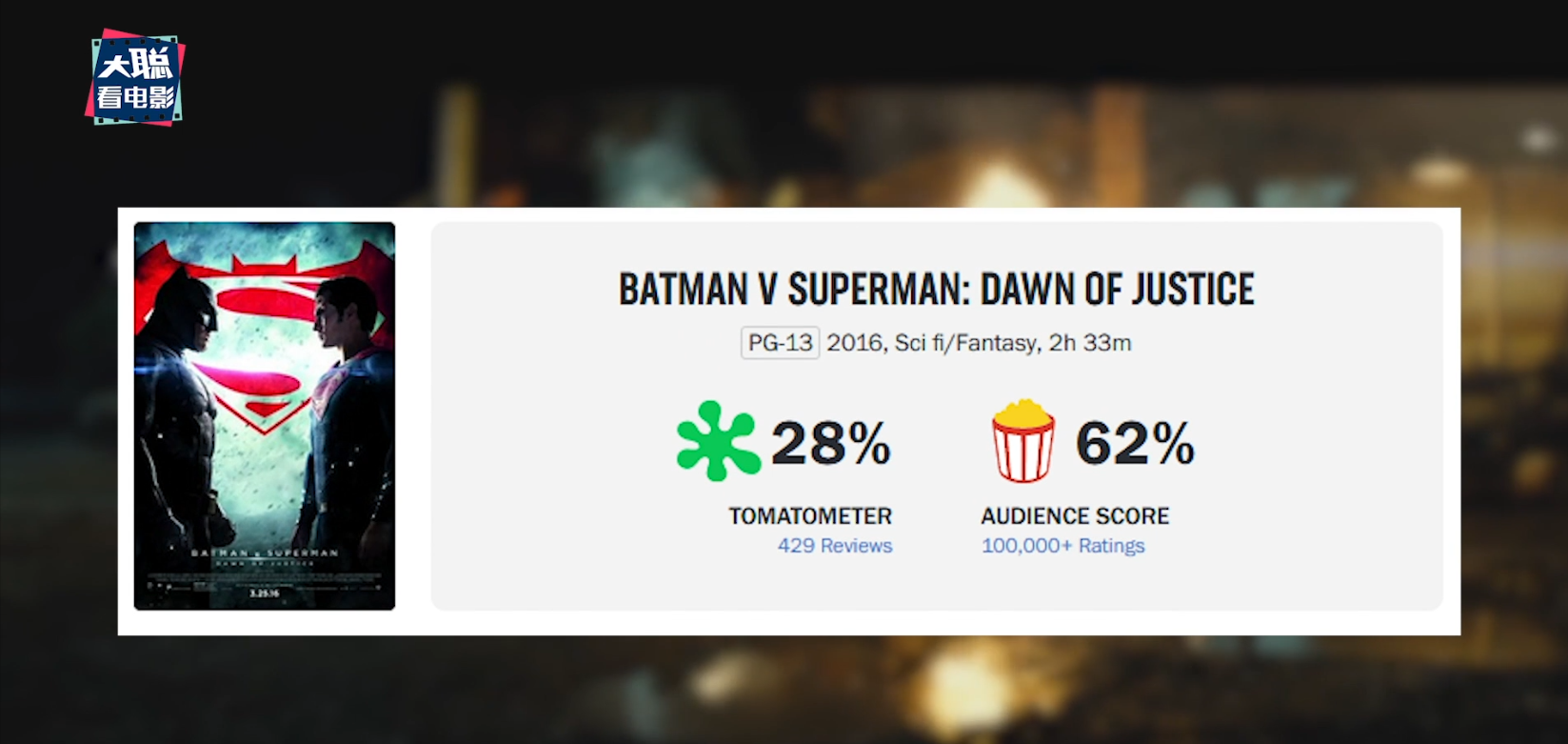Click the 28% Tomatometer score
Image resolution: width=1568 pixels, height=744 pixels.
coord(830,443)
